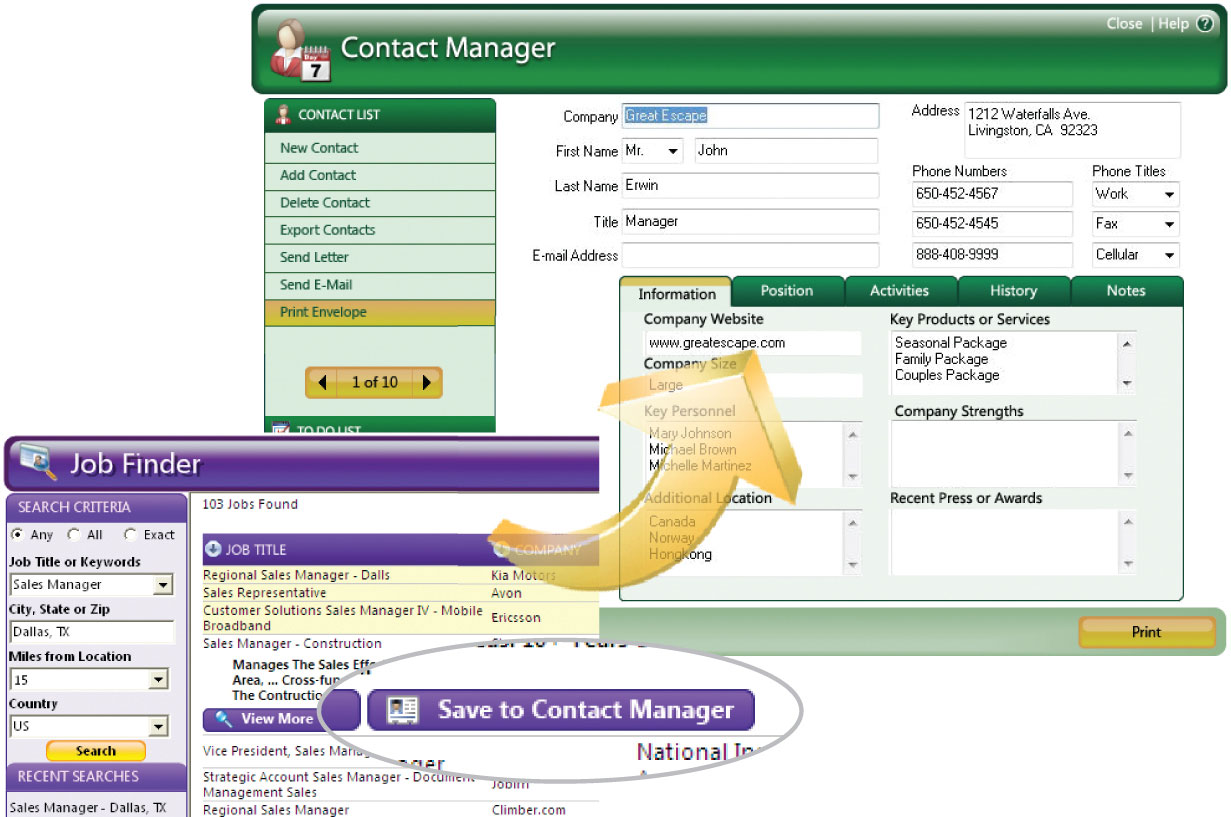Click phone number field 650-452-4567
This screenshot has height=817, width=1231.
point(992,194)
